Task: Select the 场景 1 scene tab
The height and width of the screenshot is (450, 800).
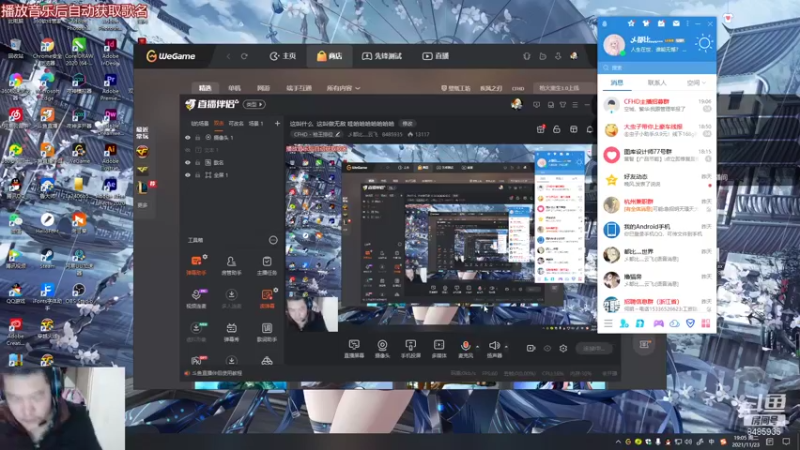Action: point(256,123)
